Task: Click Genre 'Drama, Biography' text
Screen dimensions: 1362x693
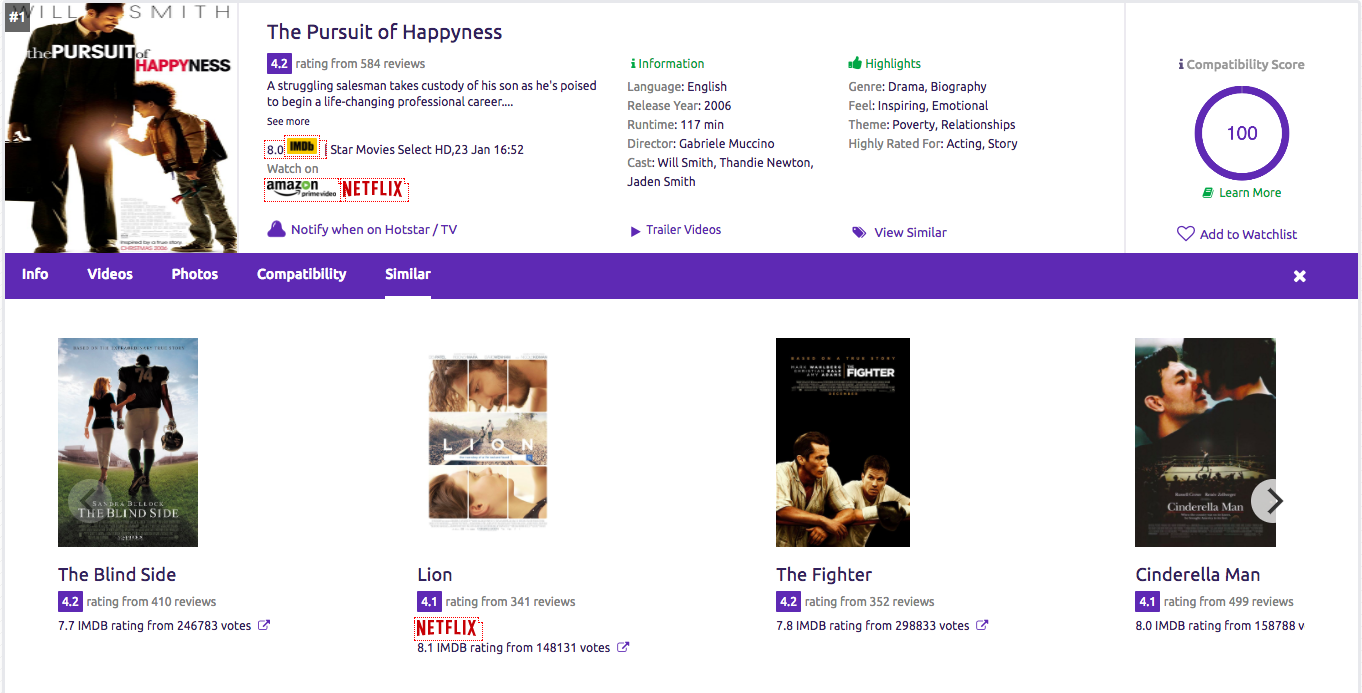Action: coord(938,87)
